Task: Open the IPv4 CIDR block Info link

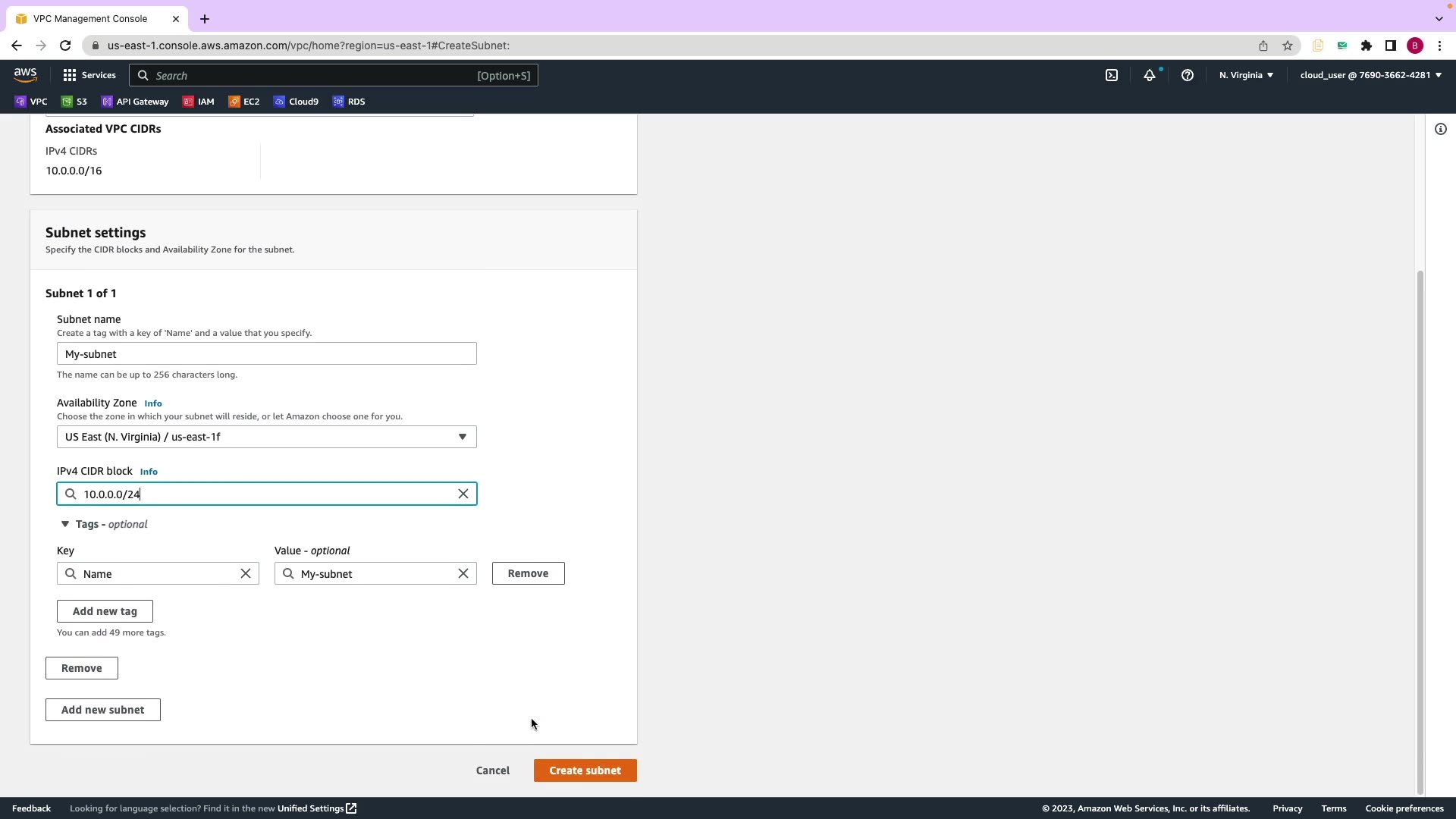Action: pos(149,472)
